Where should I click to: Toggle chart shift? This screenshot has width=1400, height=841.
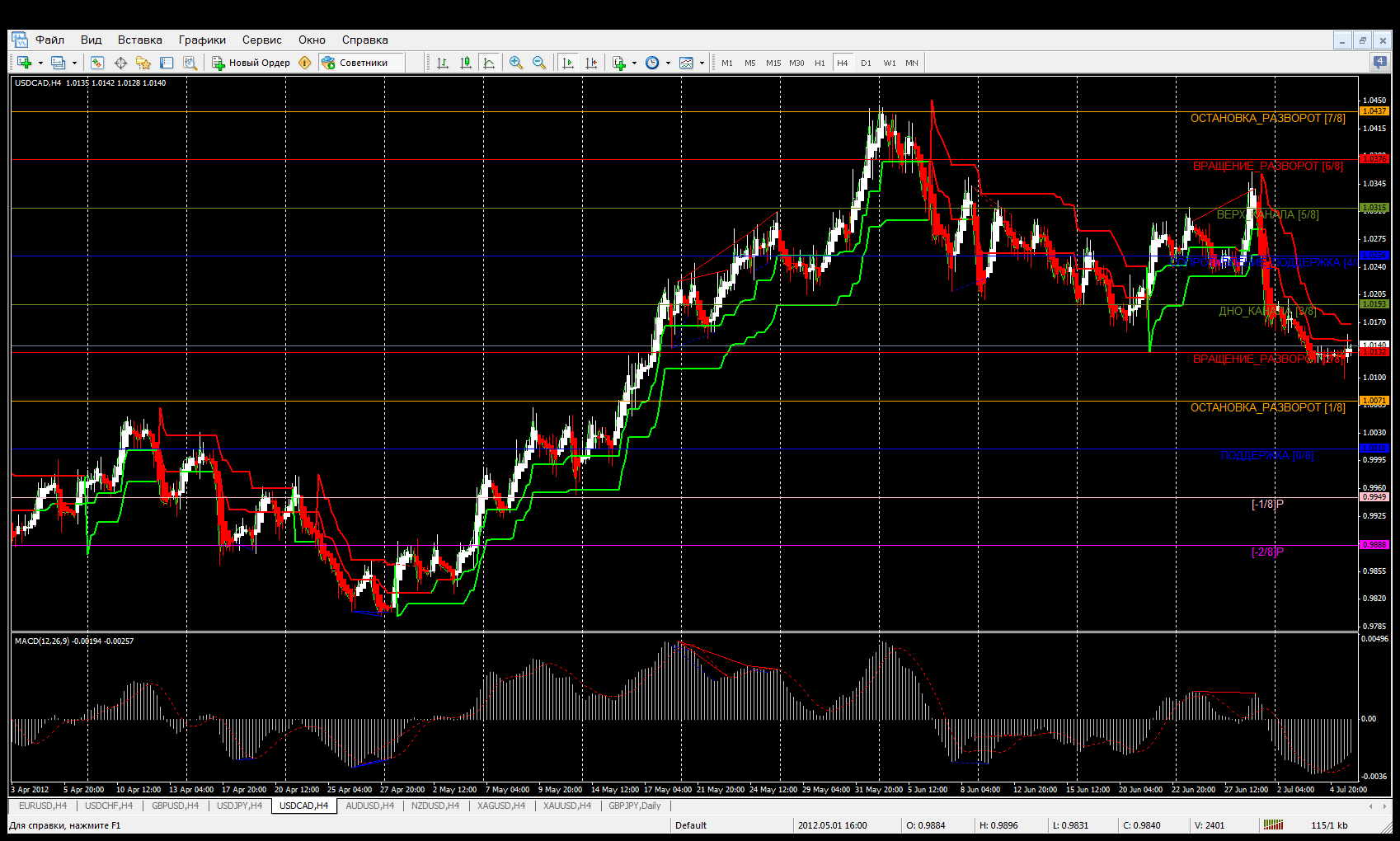pyautogui.click(x=590, y=63)
